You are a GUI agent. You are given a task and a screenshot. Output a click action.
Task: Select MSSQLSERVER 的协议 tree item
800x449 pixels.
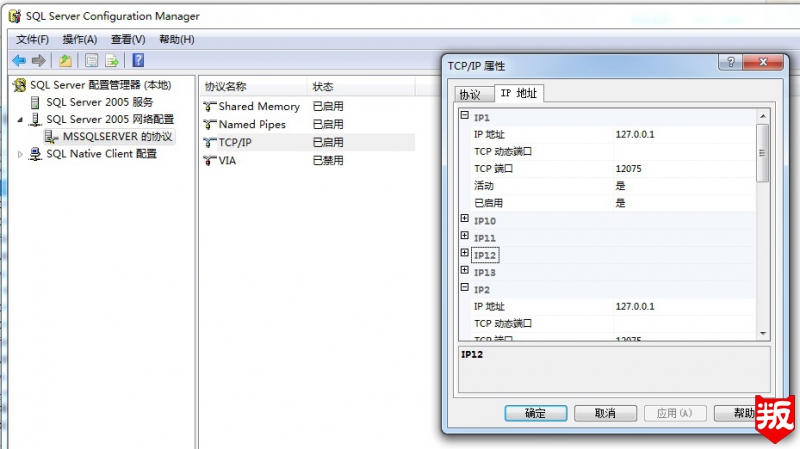coord(117,136)
